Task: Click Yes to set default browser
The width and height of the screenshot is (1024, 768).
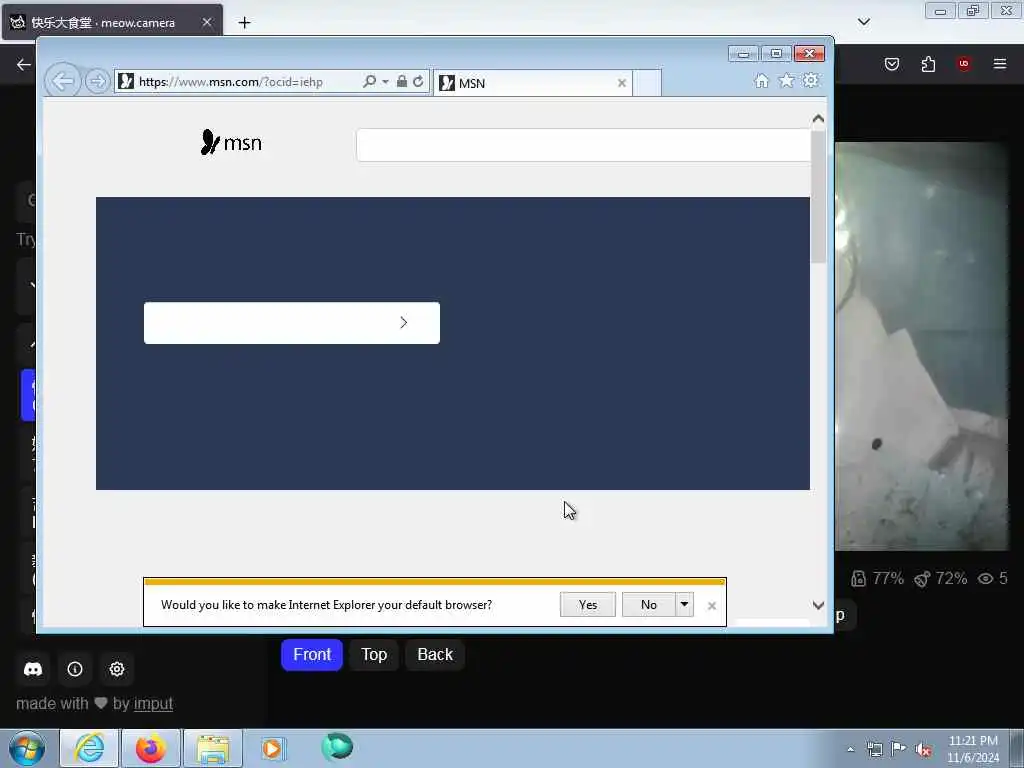Action: point(588,605)
